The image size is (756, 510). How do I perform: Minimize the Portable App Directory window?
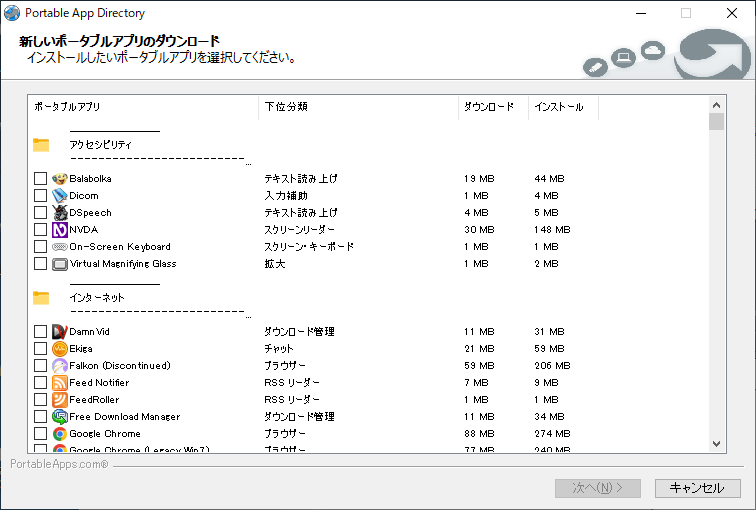click(641, 13)
